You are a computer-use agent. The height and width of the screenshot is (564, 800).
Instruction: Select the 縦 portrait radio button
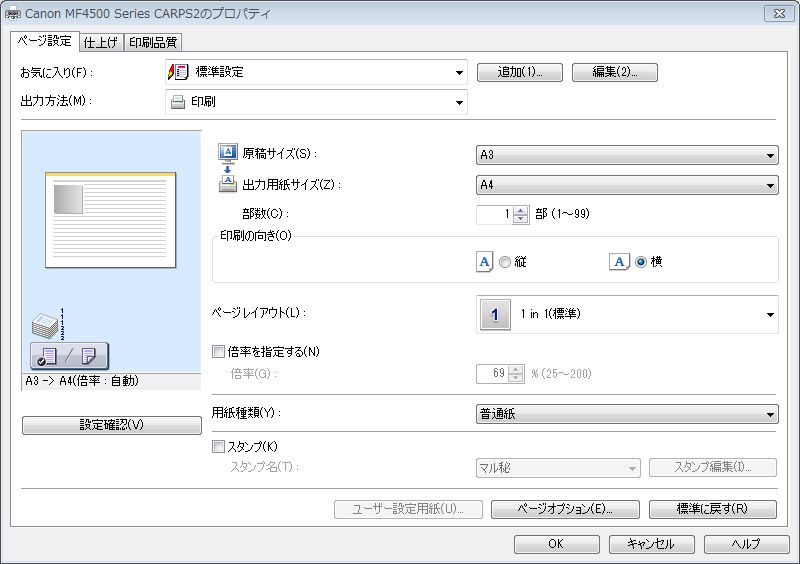505,262
